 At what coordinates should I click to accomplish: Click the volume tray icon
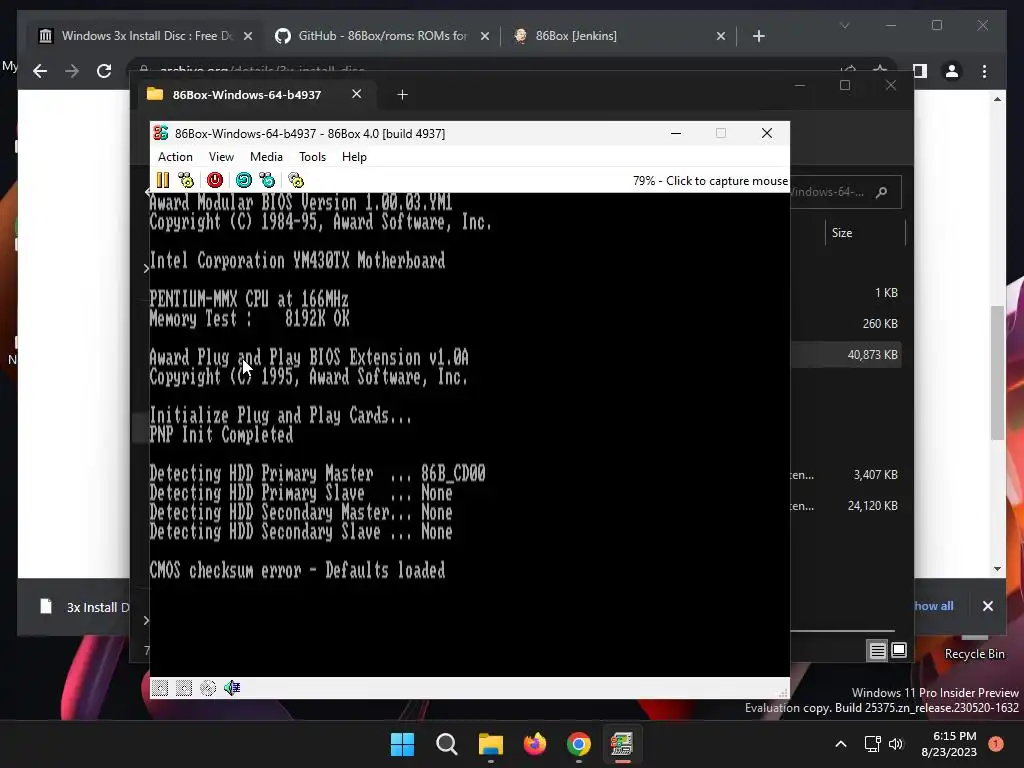coord(896,744)
